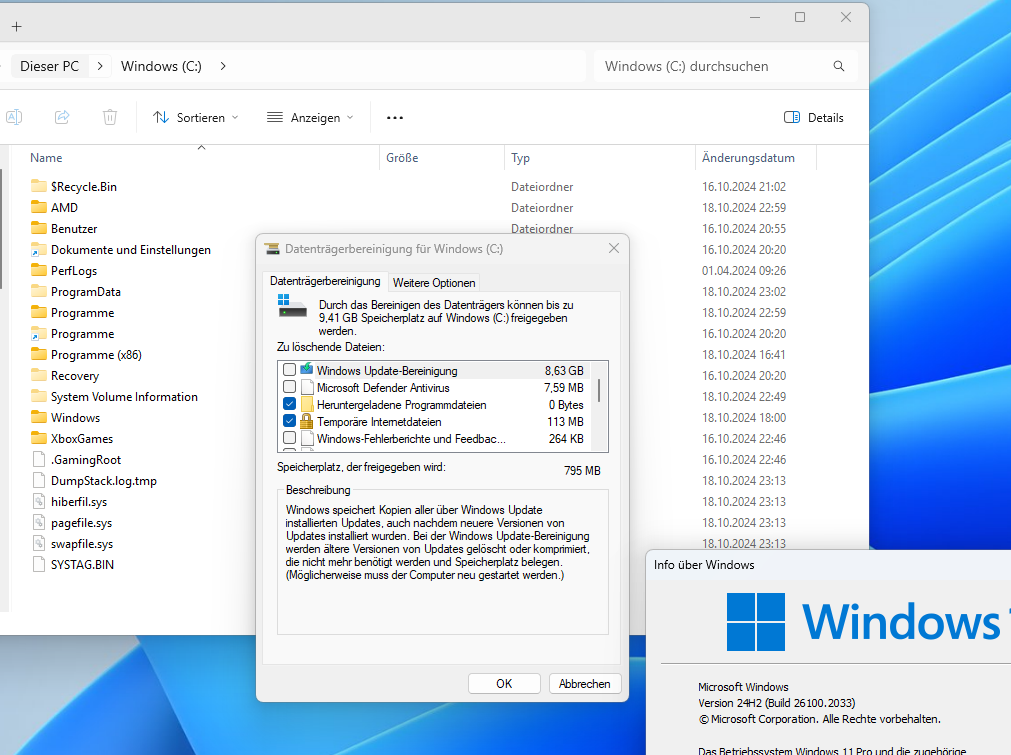This screenshot has height=755, width=1011.
Task: Select the swapfile.sys file icon
Action: coord(39,544)
